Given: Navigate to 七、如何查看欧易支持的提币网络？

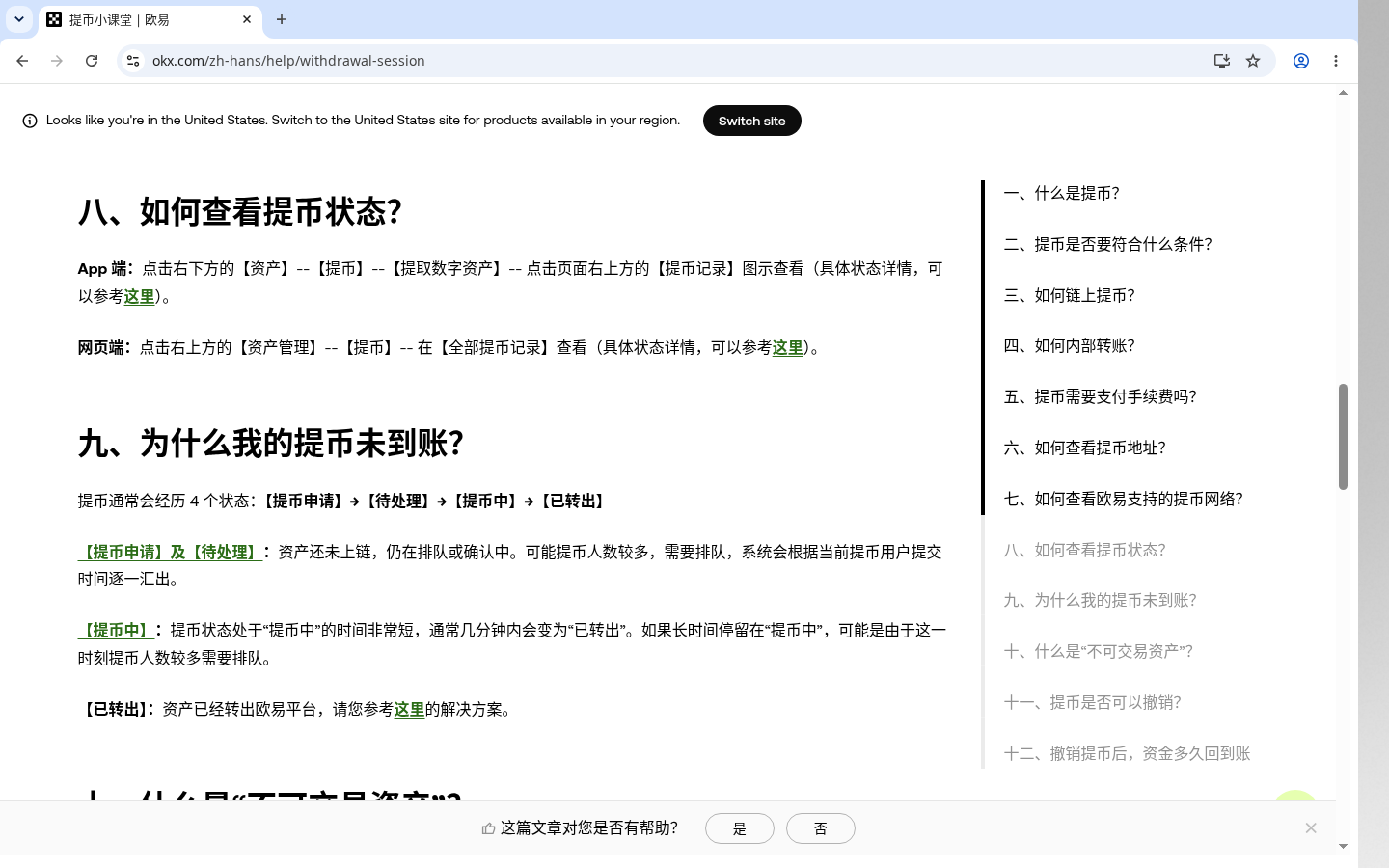Looking at the screenshot, I should click(1123, 499).
